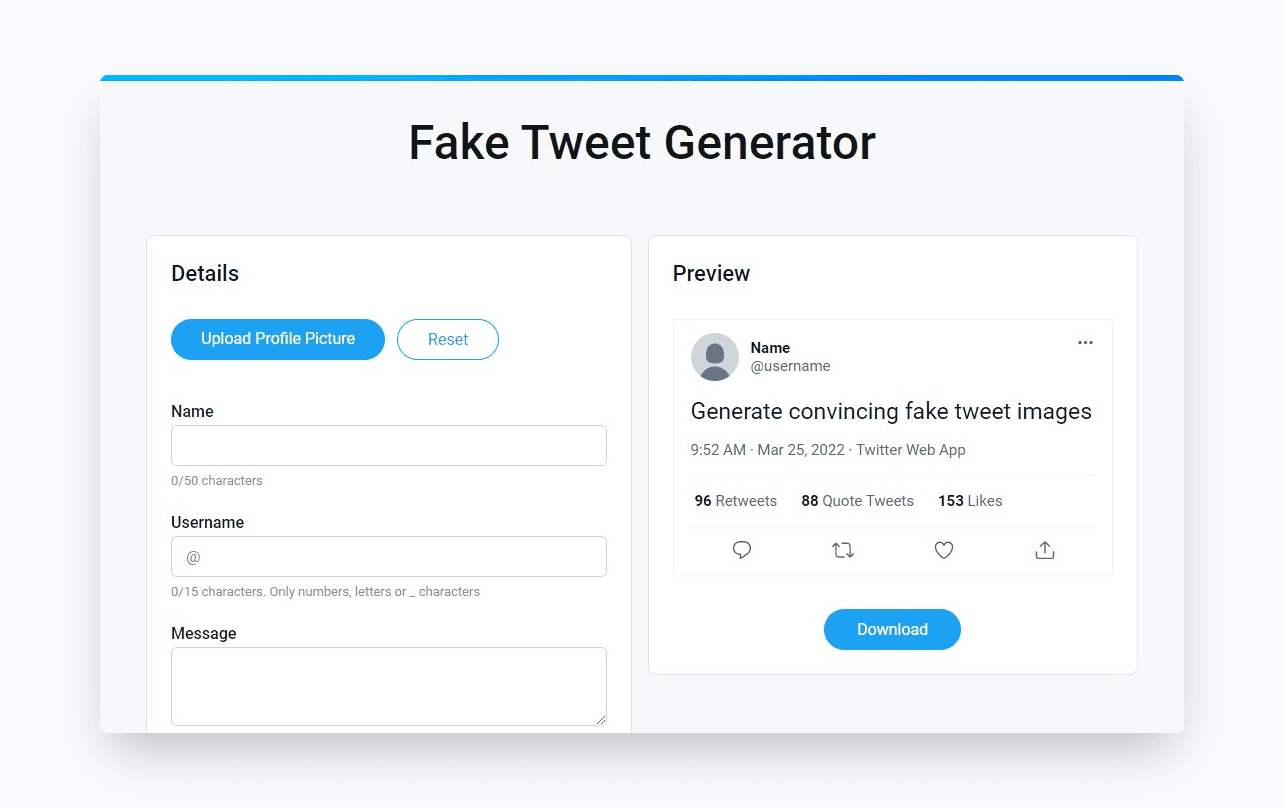Click the Message textarea resize handle
This screenshot has height=808, width=1284.
pyautogui.click(x=600, y=719)
